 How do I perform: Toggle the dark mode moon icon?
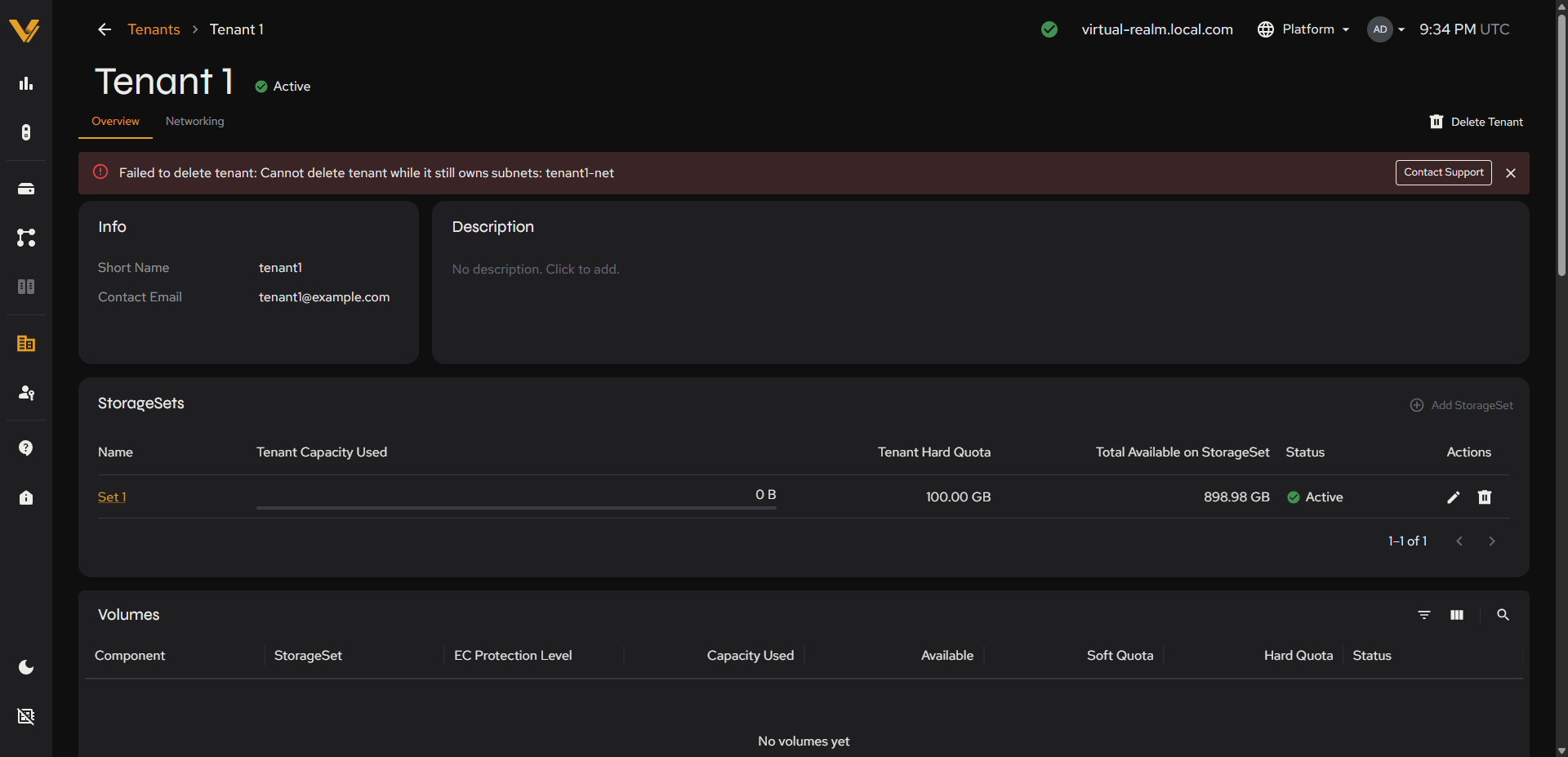[x=26, y=667]
